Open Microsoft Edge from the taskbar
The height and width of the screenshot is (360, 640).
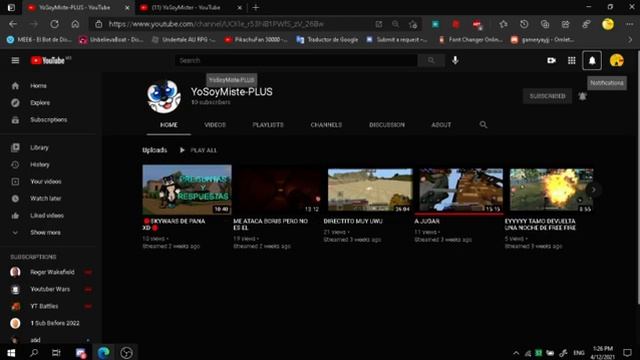tap(104, 353)
